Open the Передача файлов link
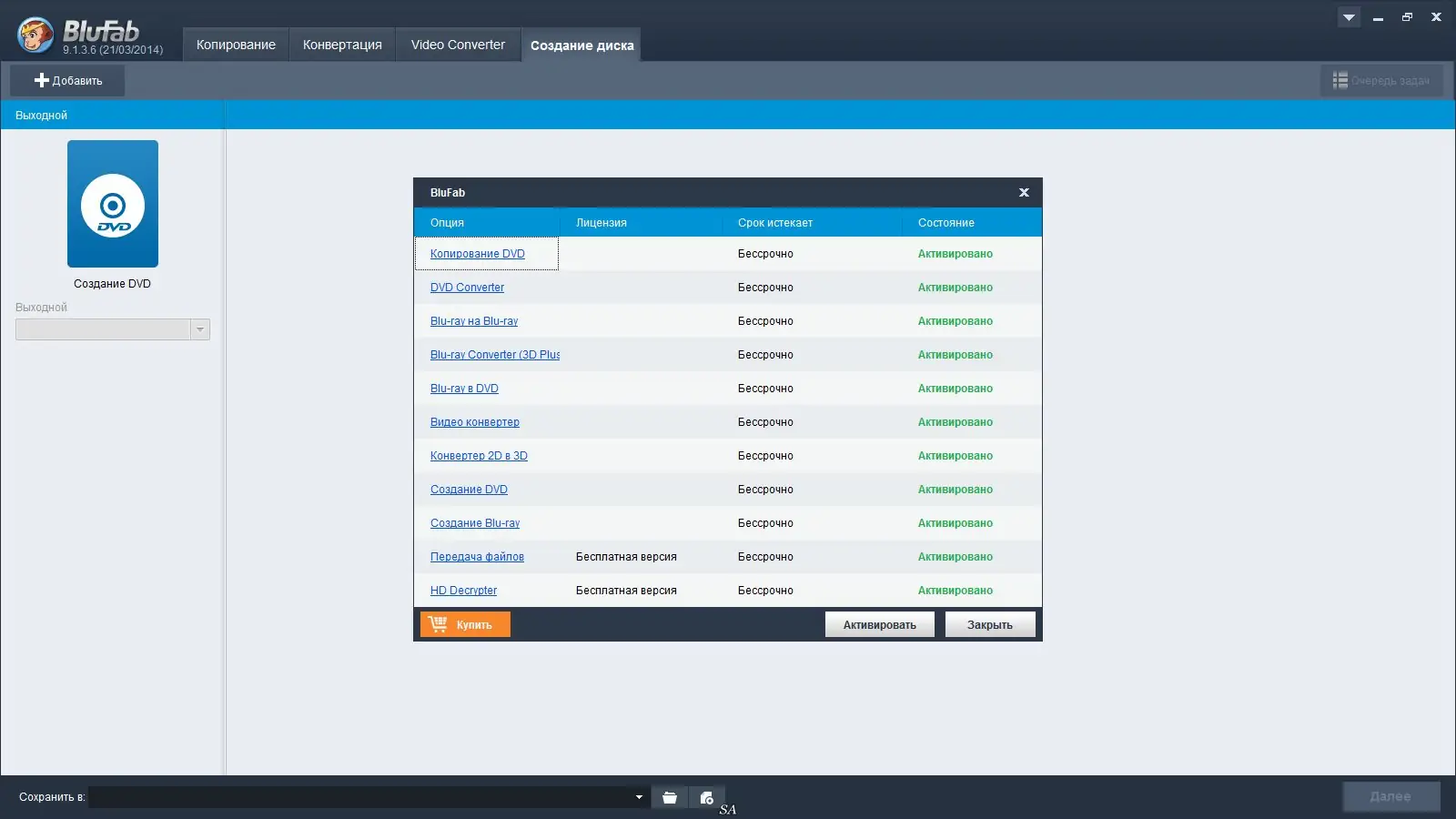The image size is (1456, 819). click(477, 557)
